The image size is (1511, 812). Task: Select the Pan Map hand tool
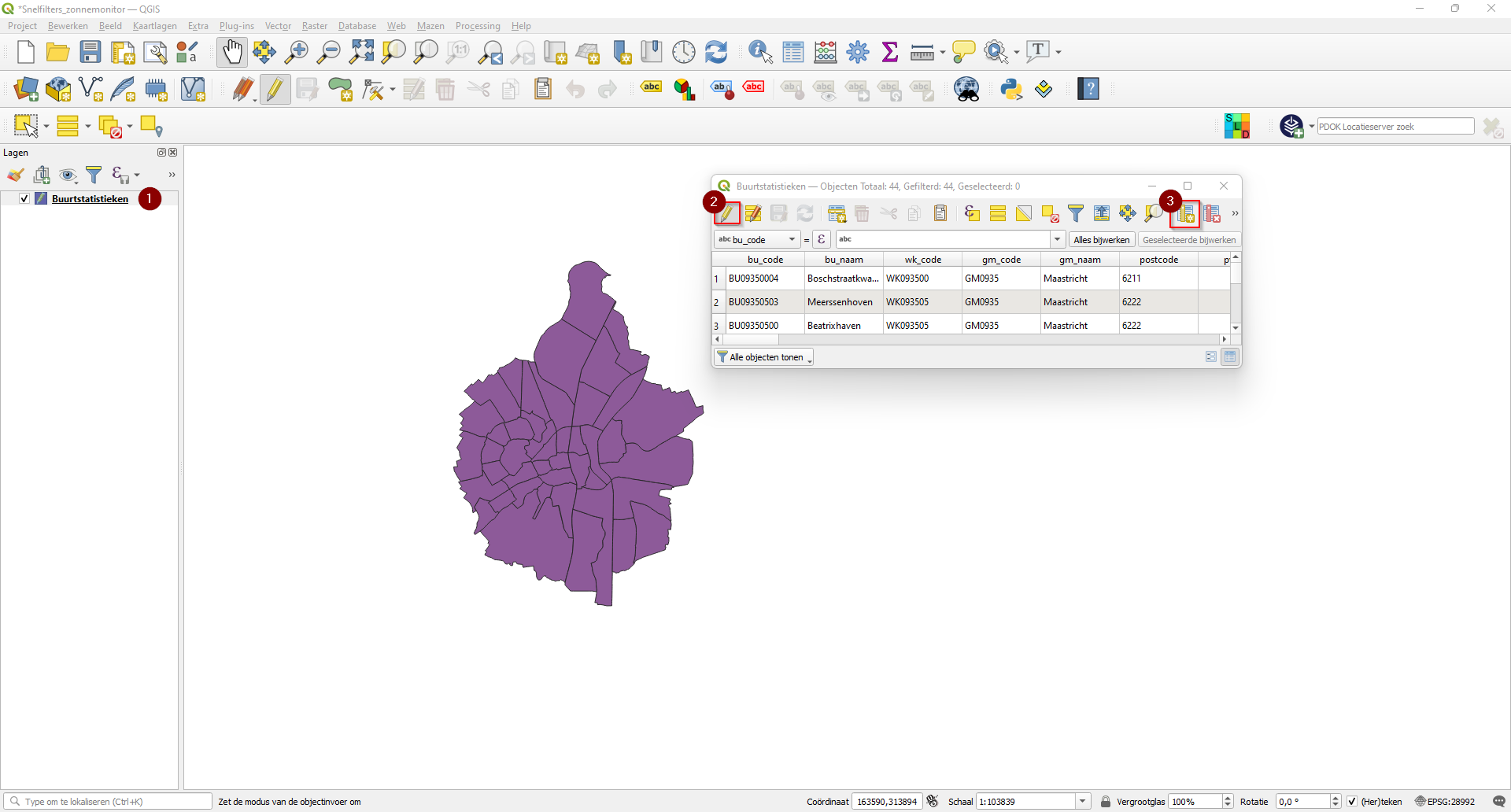[232, 52]
